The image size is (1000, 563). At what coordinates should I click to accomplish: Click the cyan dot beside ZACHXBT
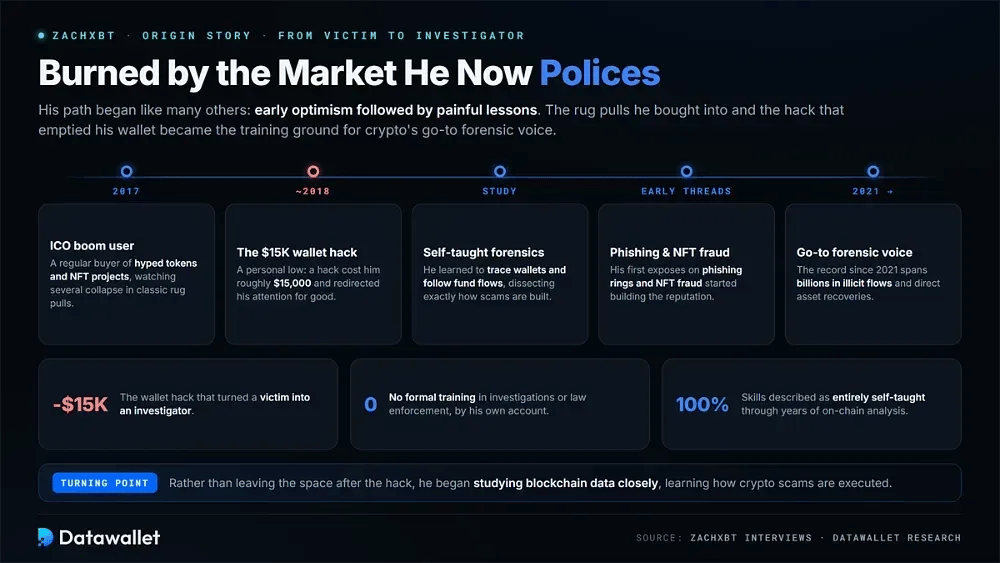41,36
